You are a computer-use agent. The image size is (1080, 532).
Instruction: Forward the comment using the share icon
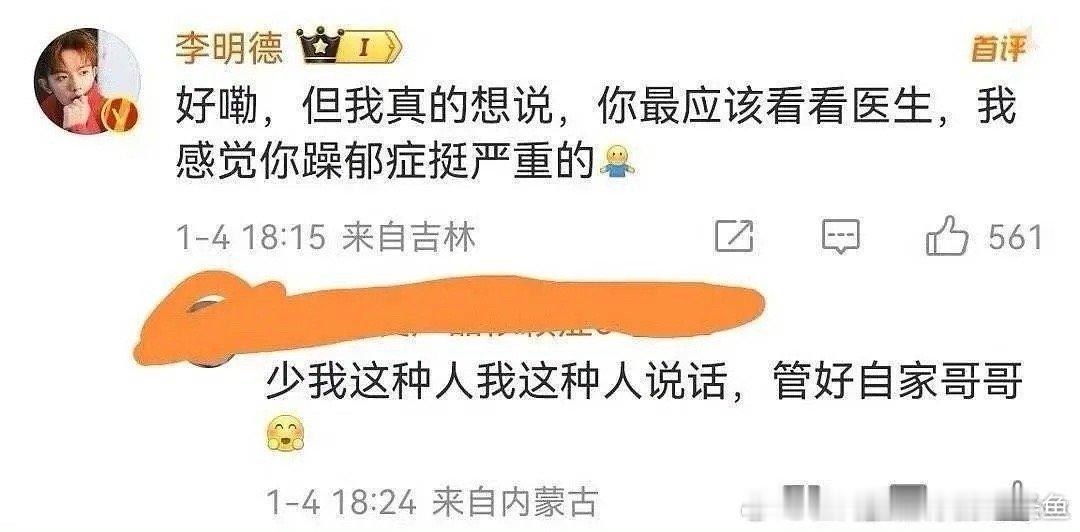(734, 237)
